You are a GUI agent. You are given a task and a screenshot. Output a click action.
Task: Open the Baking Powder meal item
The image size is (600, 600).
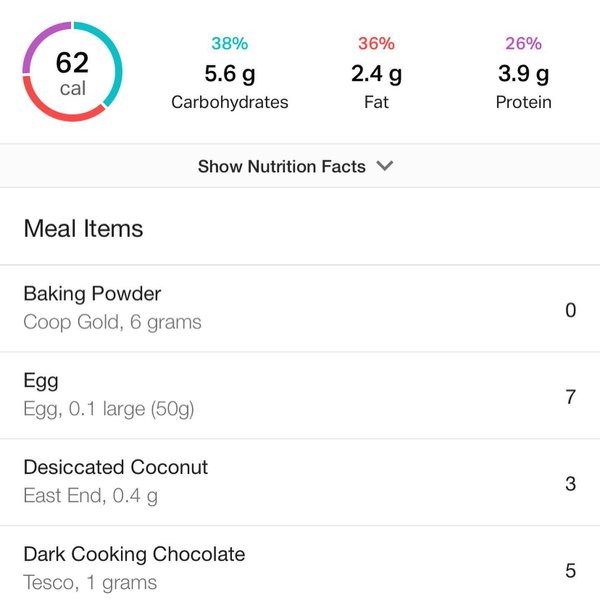click(92, 294)
